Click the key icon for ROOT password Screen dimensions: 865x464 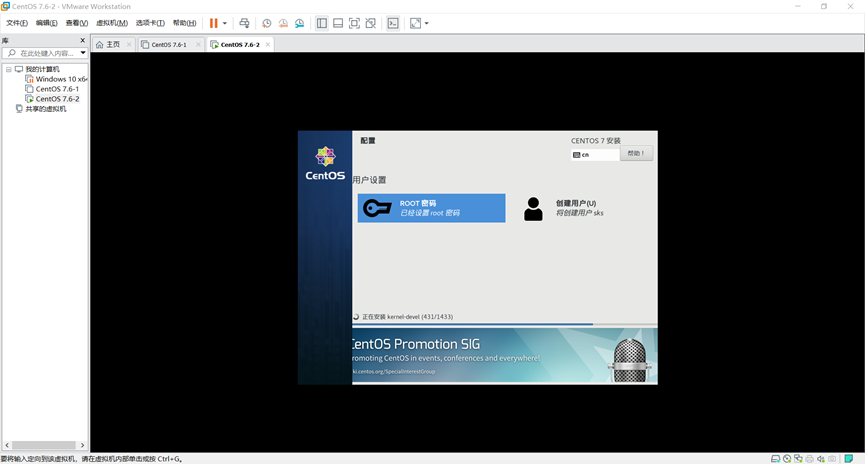pyautogui.click(x=377, y=208)
